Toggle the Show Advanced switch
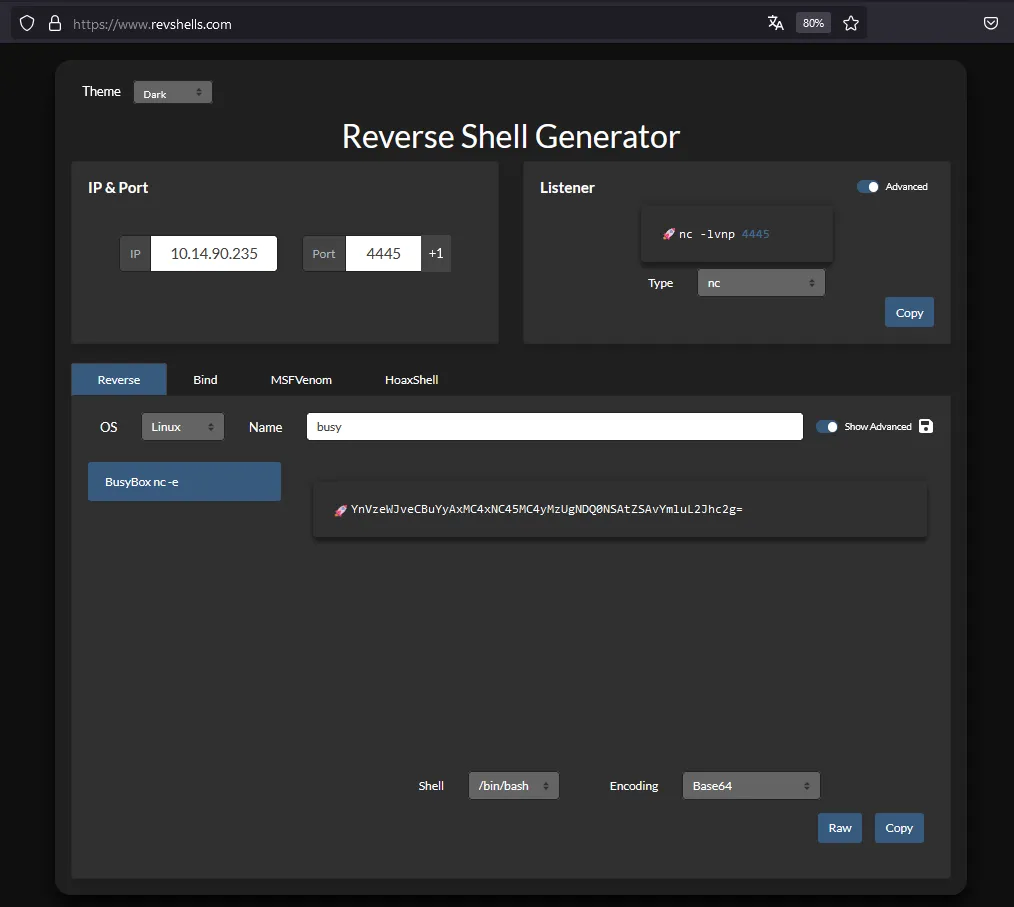 [827, 427]
